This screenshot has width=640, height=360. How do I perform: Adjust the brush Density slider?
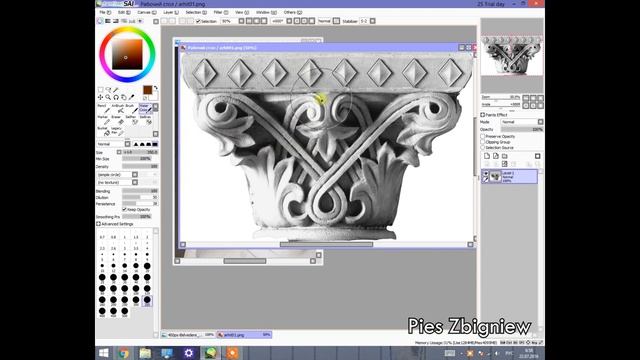coord(140,167)
